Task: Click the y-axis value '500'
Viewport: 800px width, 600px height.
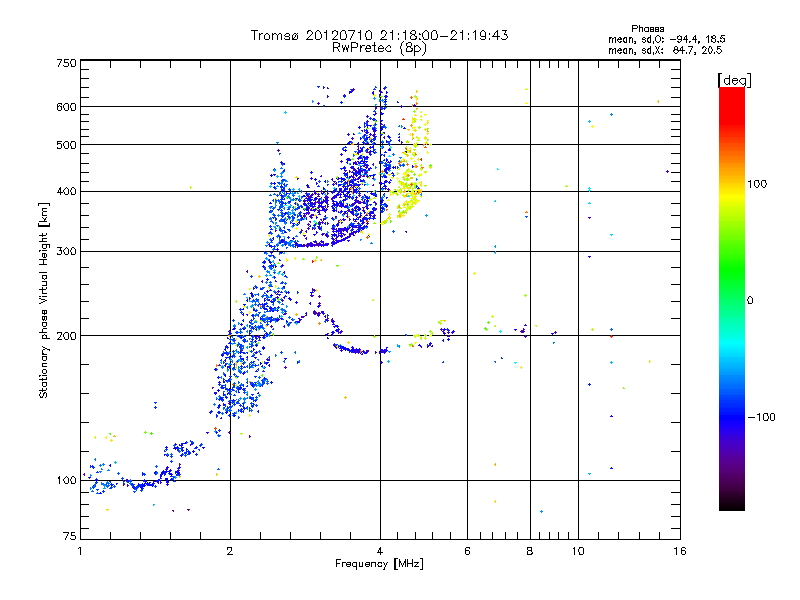Action: tap(67, 145)
